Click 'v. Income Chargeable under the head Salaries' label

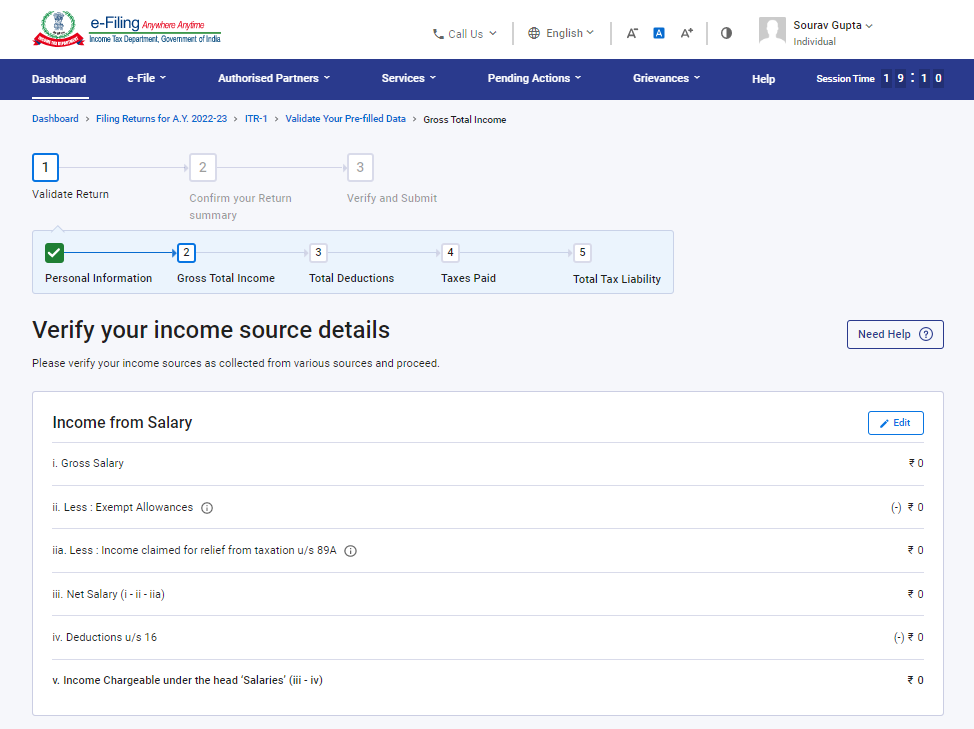pos(188,681)
